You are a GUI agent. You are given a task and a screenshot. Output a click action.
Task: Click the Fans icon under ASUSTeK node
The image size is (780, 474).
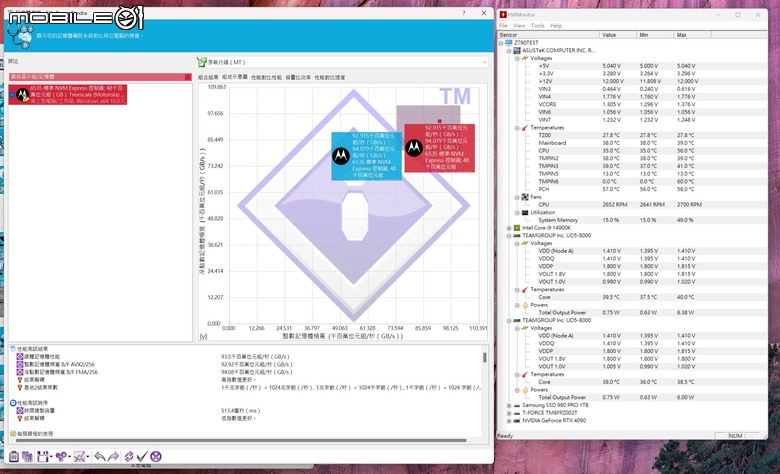pos(525,197)
